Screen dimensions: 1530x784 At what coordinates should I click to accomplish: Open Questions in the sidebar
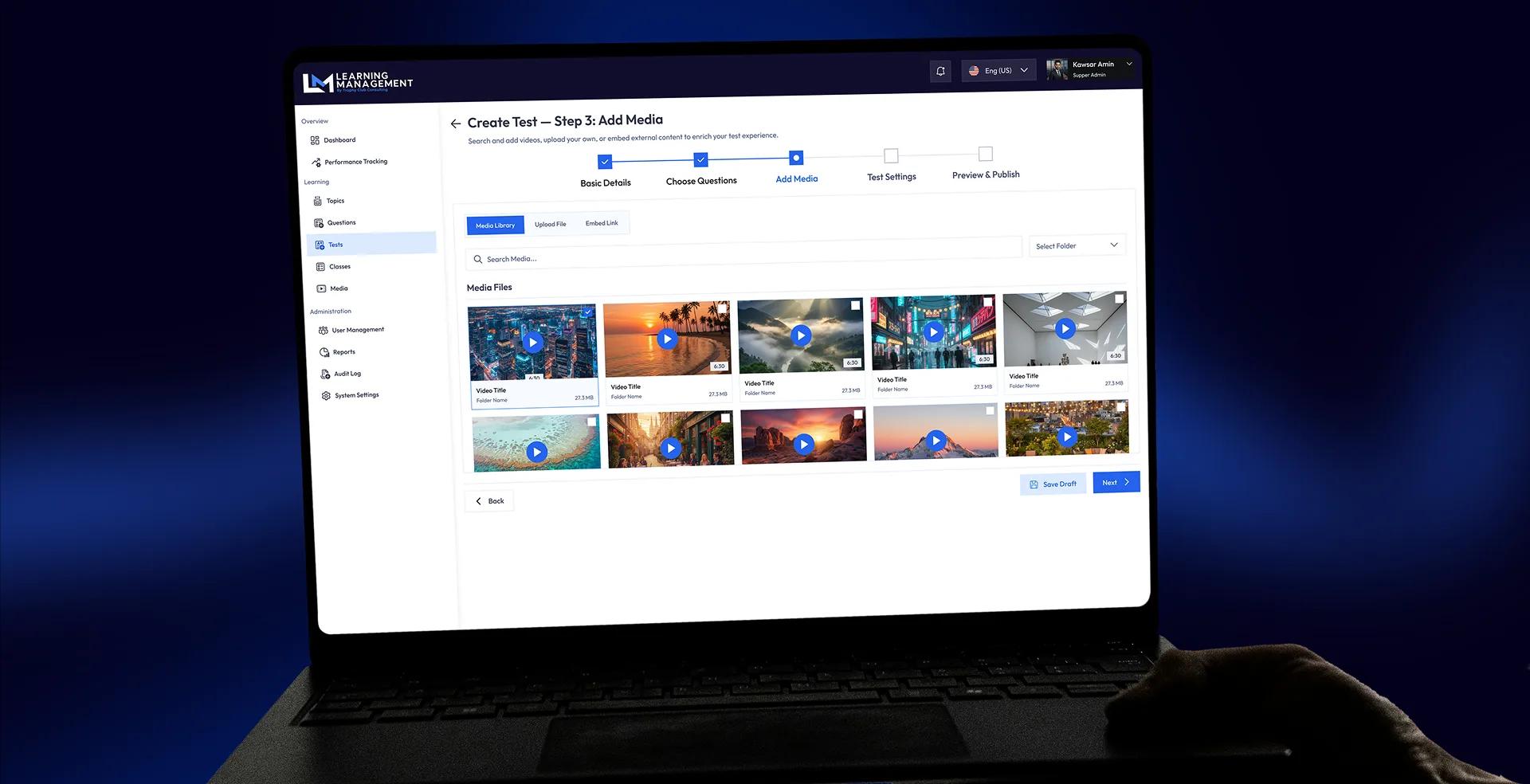point(335,223)
